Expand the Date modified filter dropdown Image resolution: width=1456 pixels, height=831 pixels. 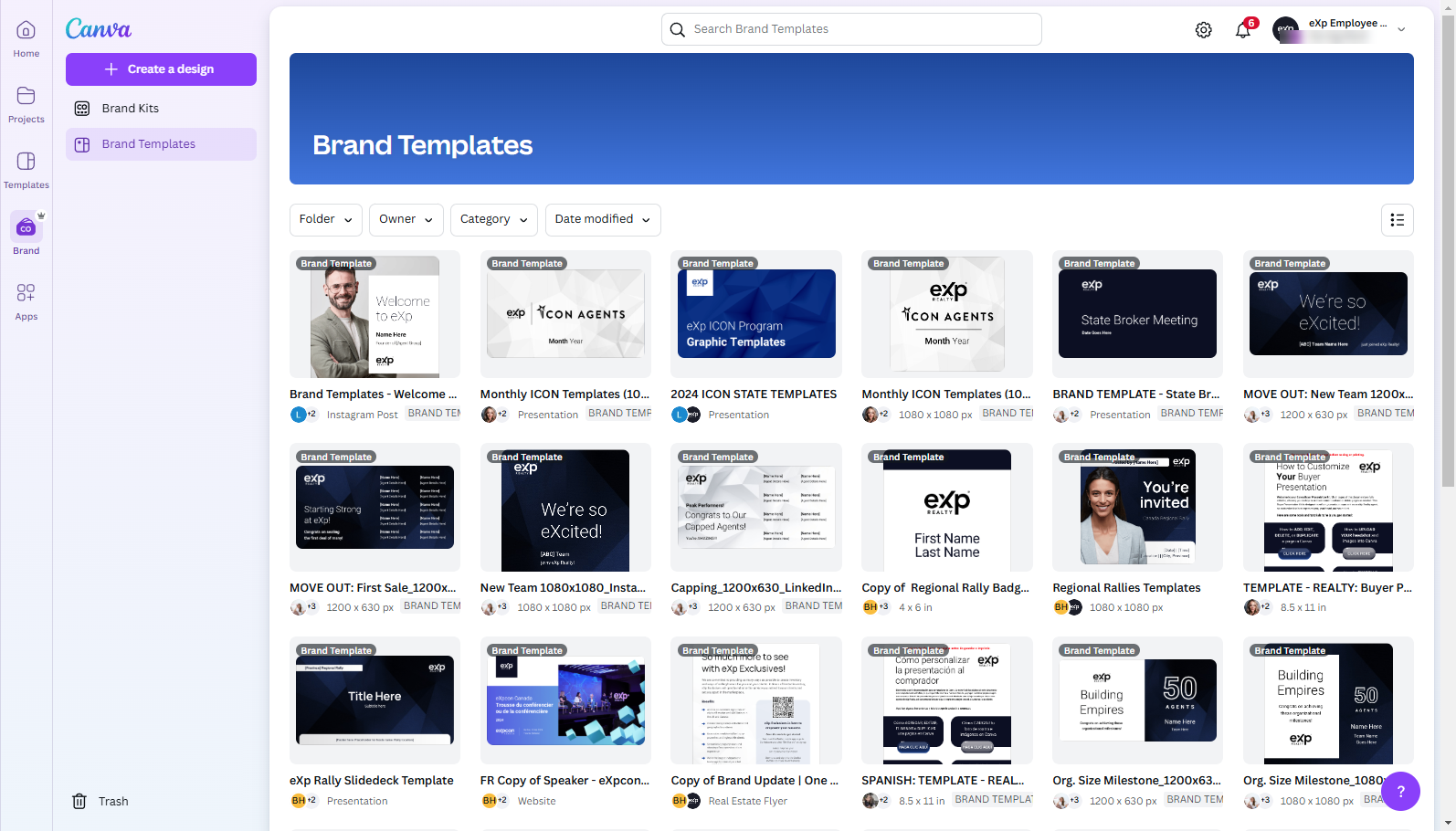pyautogui.click(x=603, y=220)
